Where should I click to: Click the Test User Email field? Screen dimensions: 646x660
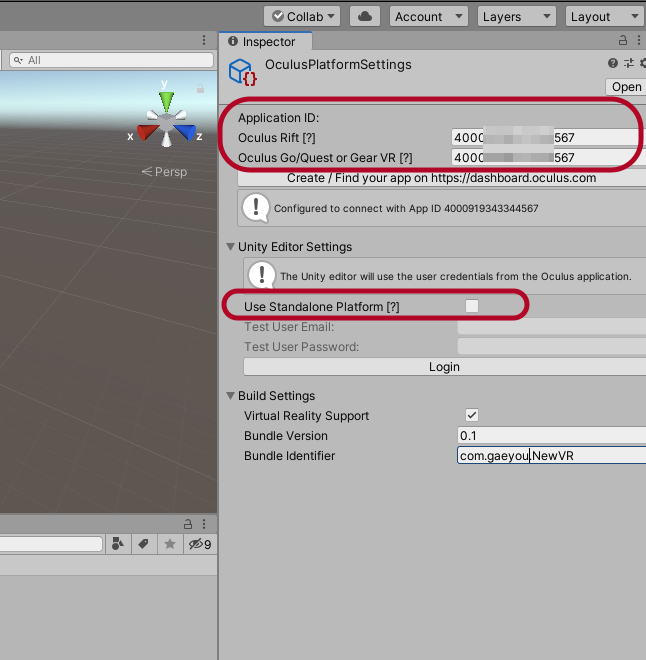click(x=552, y=327)
